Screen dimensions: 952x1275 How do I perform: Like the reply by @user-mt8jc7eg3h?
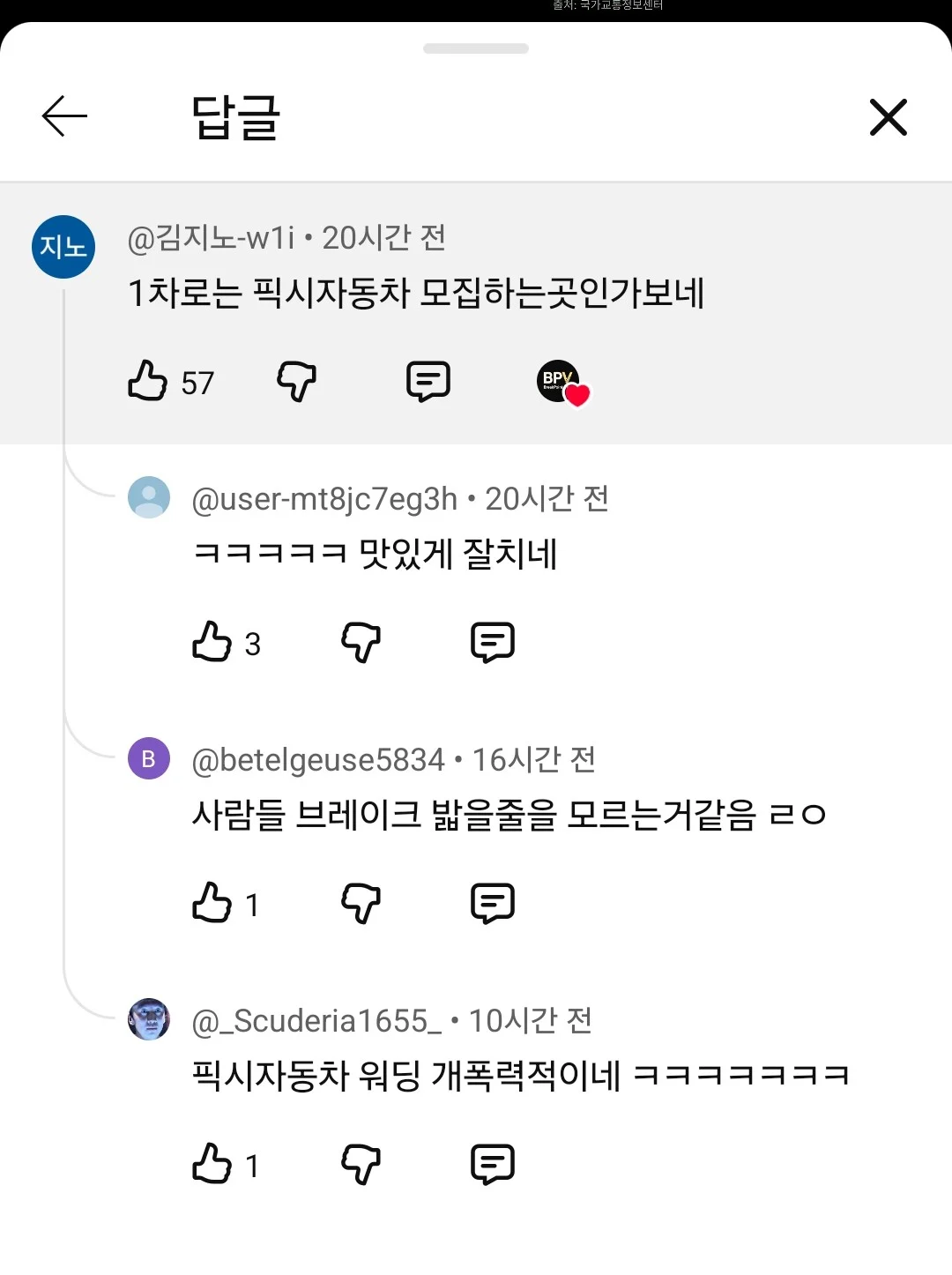tap(212, 642)
